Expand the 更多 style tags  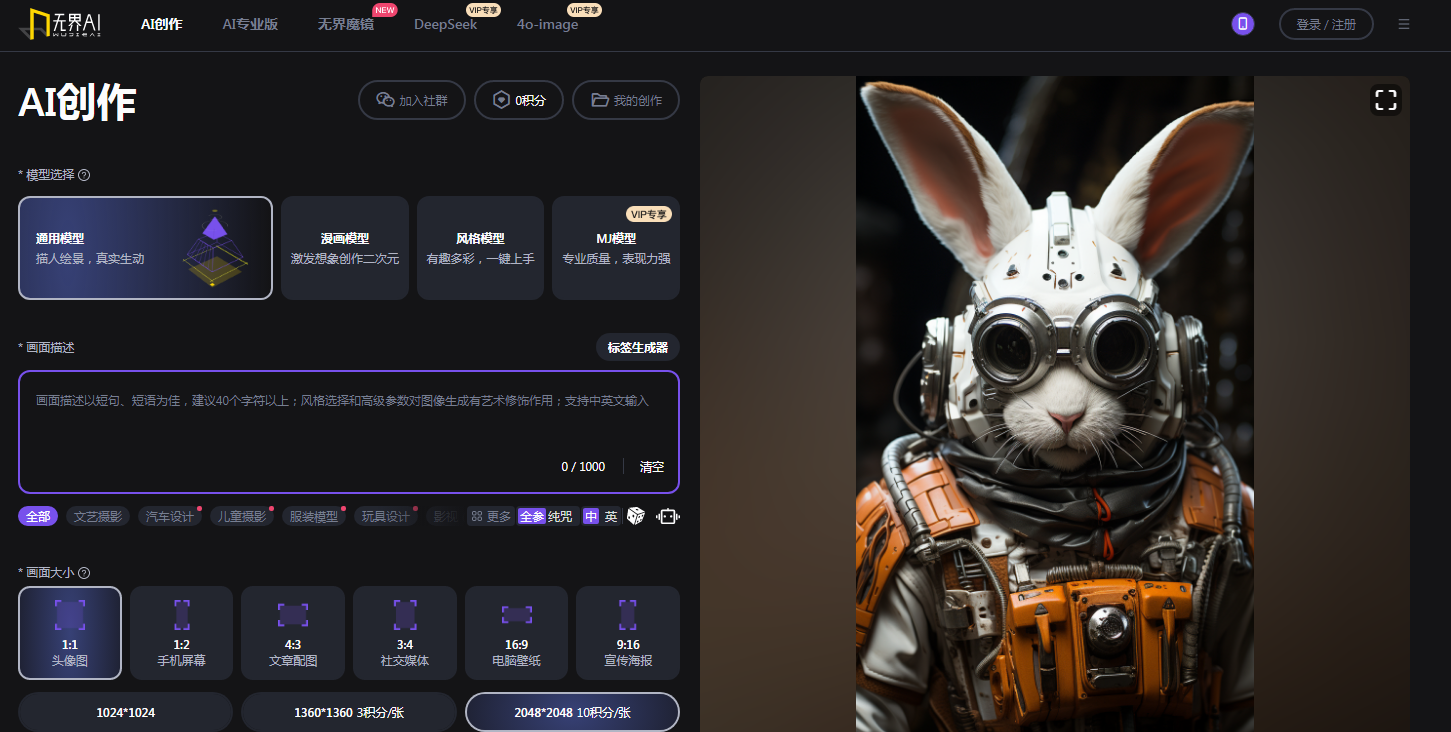pyautogui.click(x=491, y=516)
